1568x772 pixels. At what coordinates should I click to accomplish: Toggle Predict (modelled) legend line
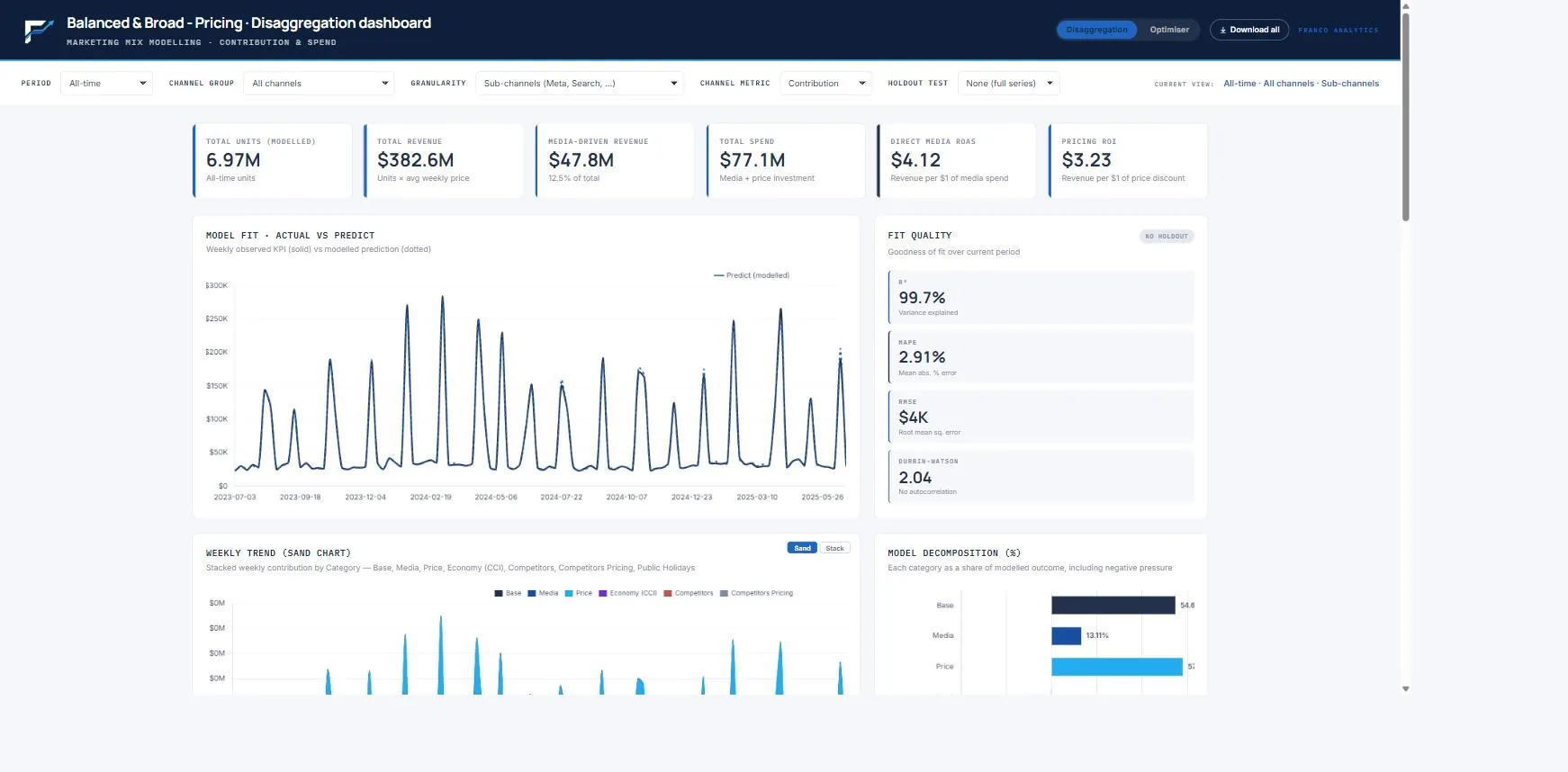[x=752, y=275]
